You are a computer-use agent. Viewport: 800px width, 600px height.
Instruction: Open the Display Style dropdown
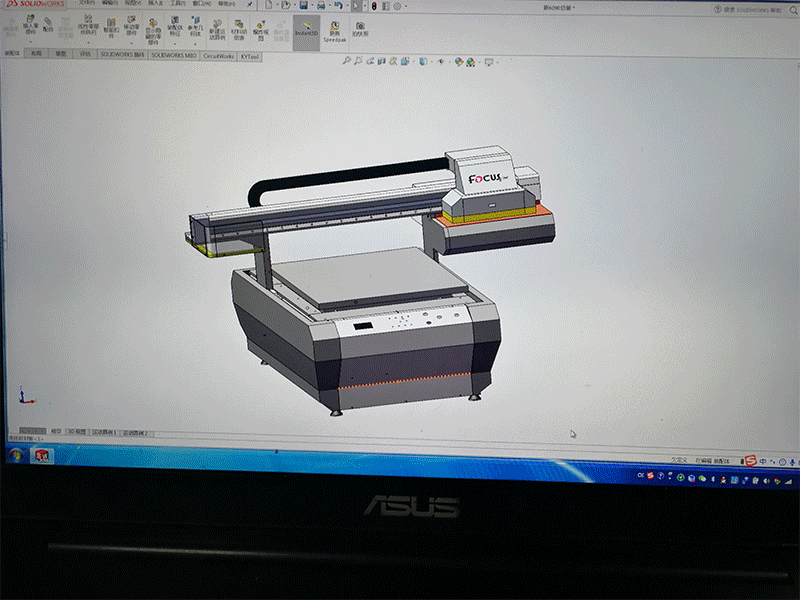(x=423, y=61)
